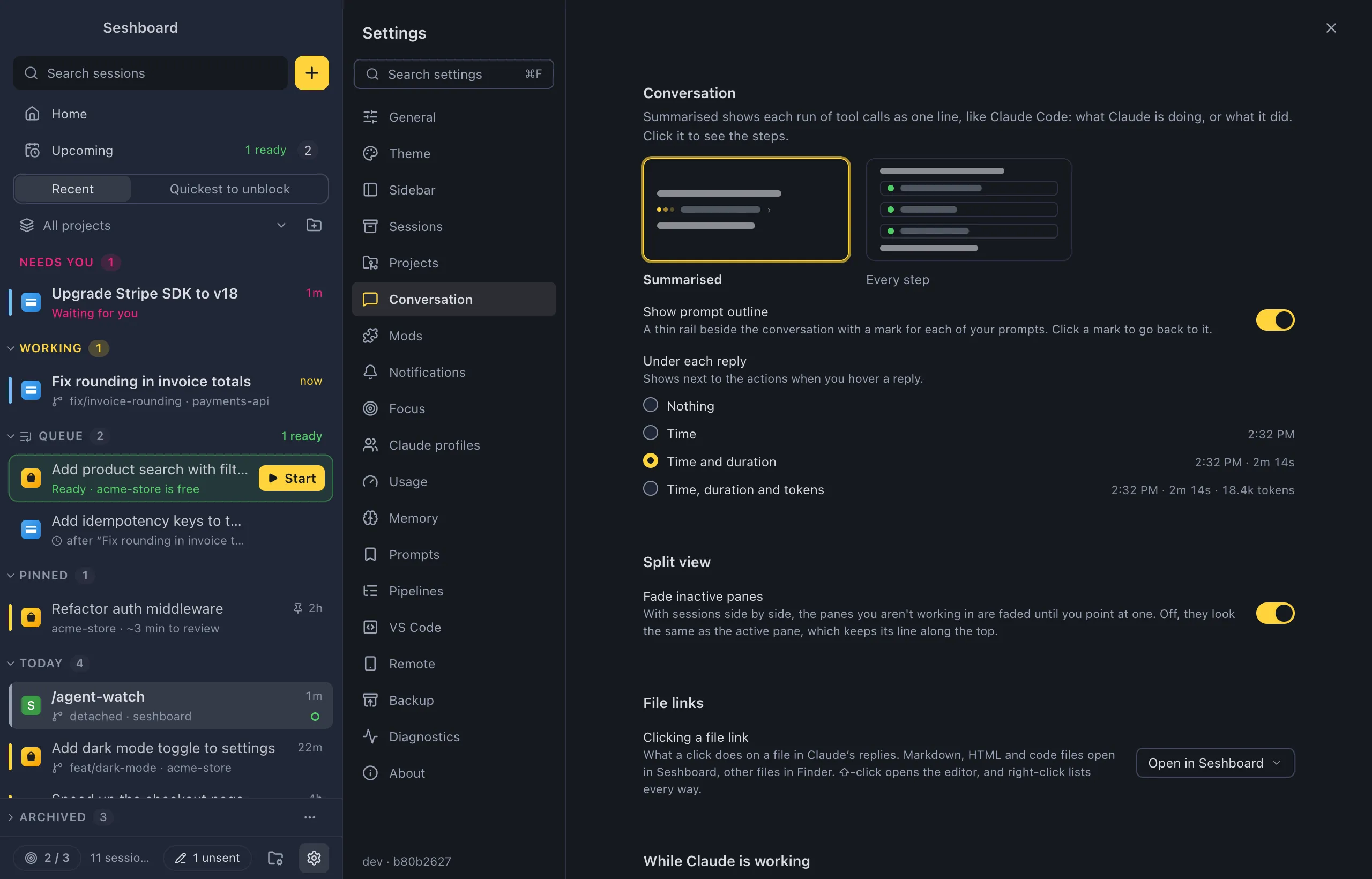Choose the Every step conversation thumbnail

[x=968, y=210]
